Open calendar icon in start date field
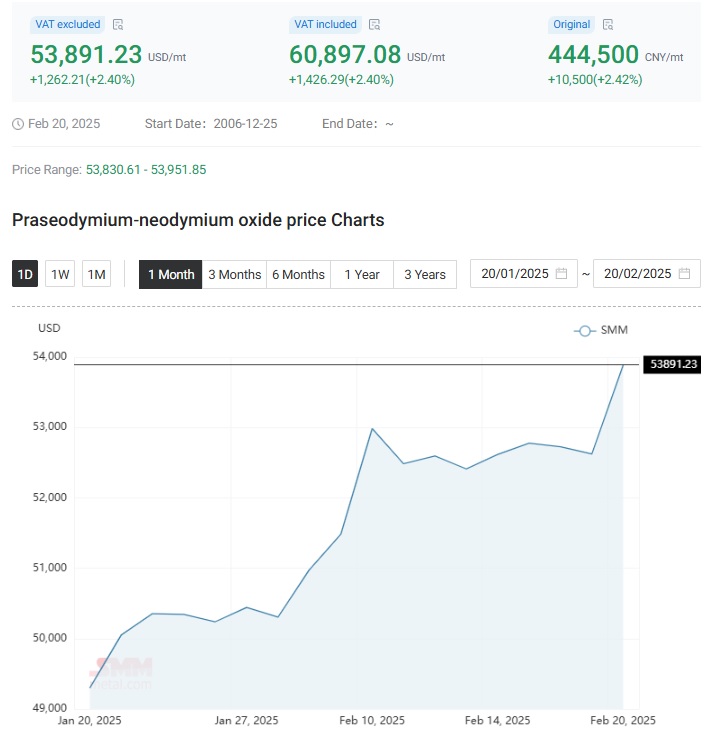 point(561,274)
